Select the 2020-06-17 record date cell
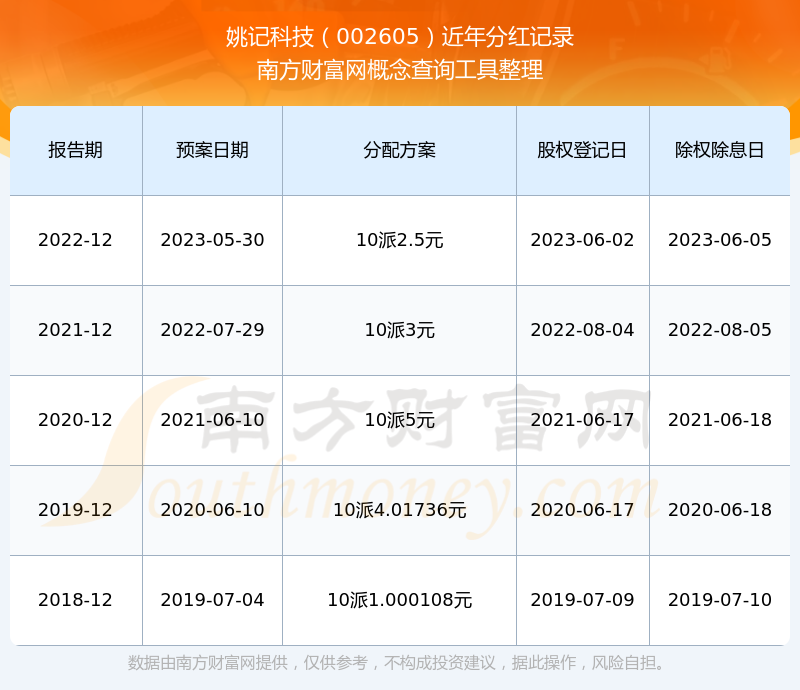This screenshot has width=800, height=690. tap(583, 510)
